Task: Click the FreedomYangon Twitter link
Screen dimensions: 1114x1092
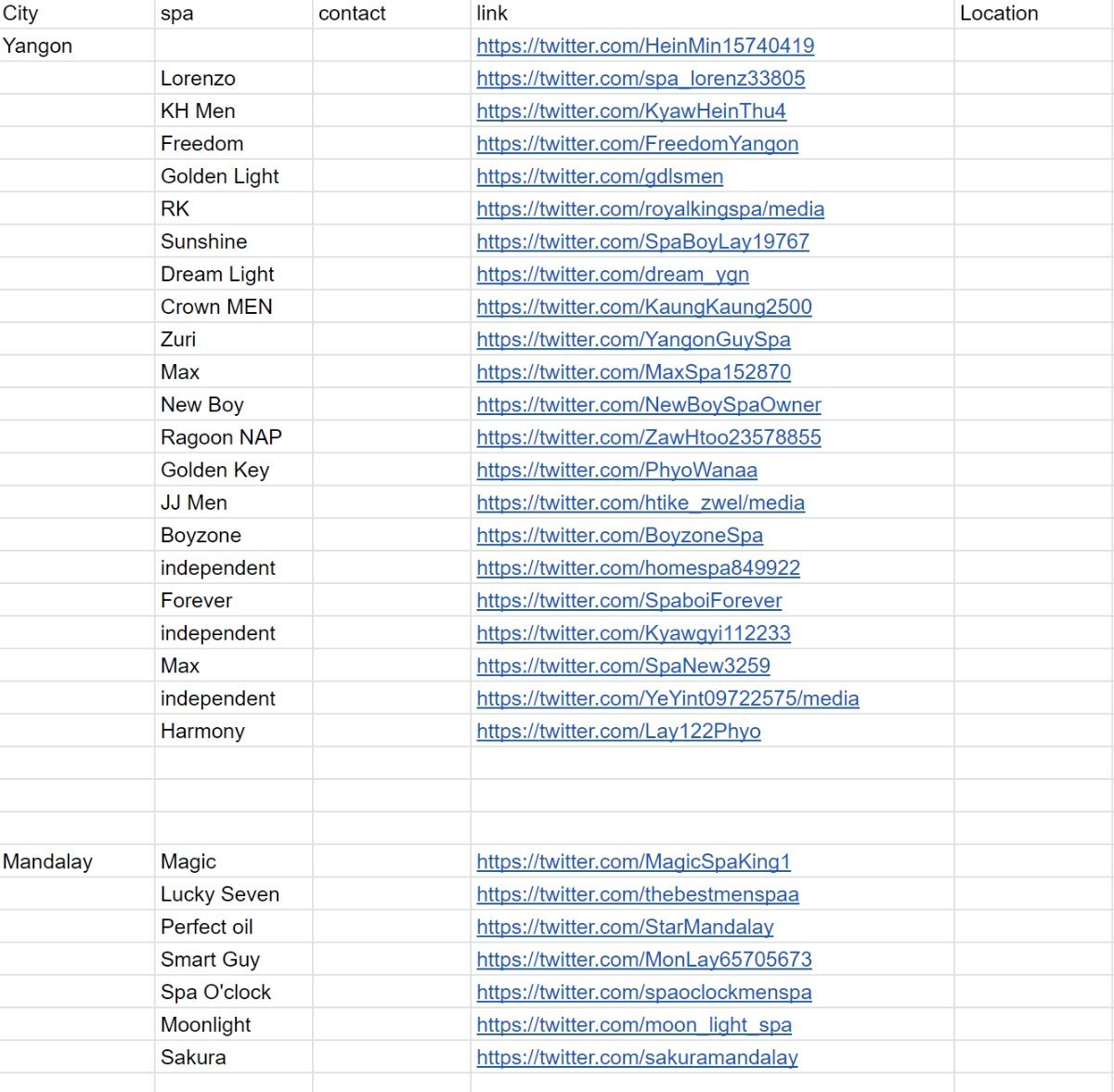Action: (637, 143)
